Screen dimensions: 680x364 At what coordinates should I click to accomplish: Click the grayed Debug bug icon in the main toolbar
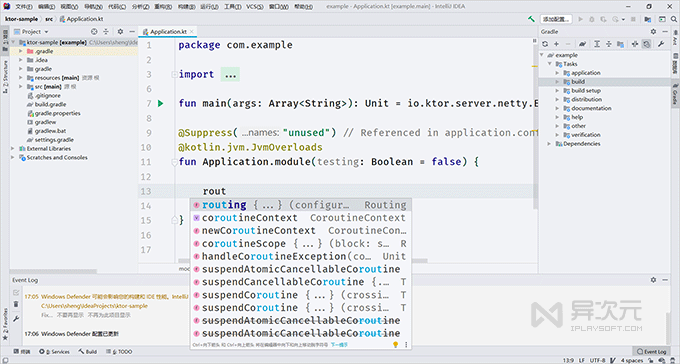tap(592, 19)
